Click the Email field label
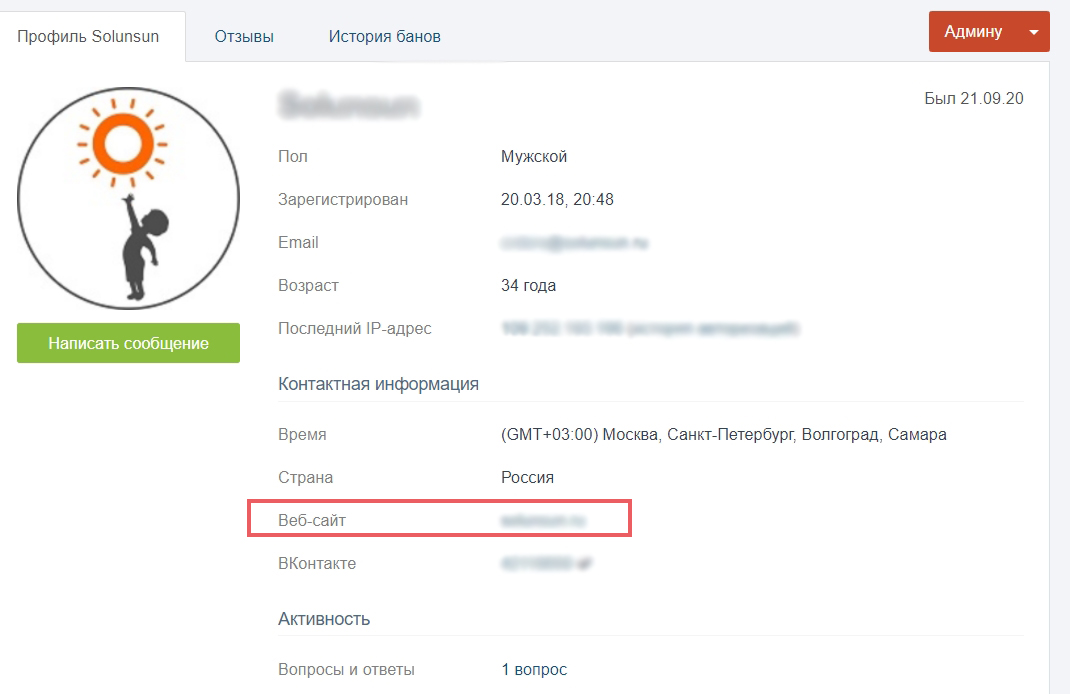This screenshot has width=1070, height=694. 298,242
